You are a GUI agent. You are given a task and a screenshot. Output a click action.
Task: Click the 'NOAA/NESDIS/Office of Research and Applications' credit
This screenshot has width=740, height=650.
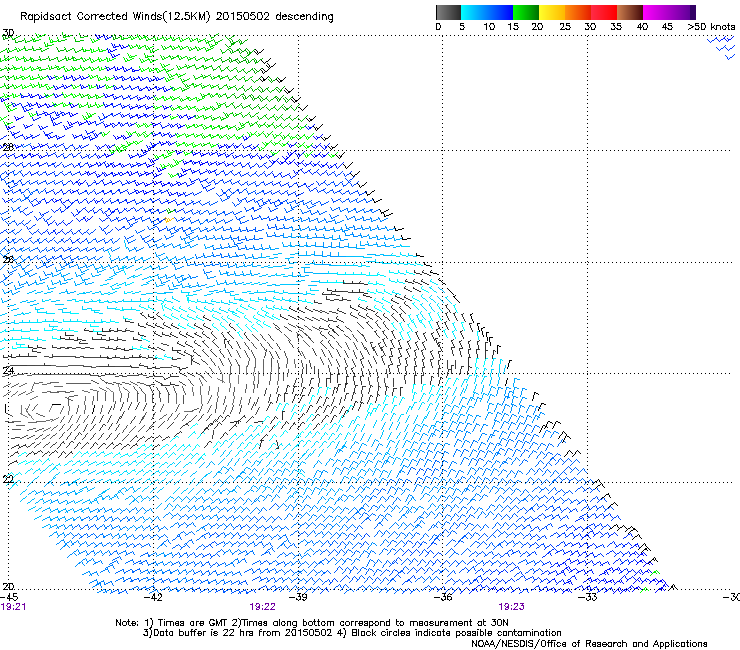[589, 644]
